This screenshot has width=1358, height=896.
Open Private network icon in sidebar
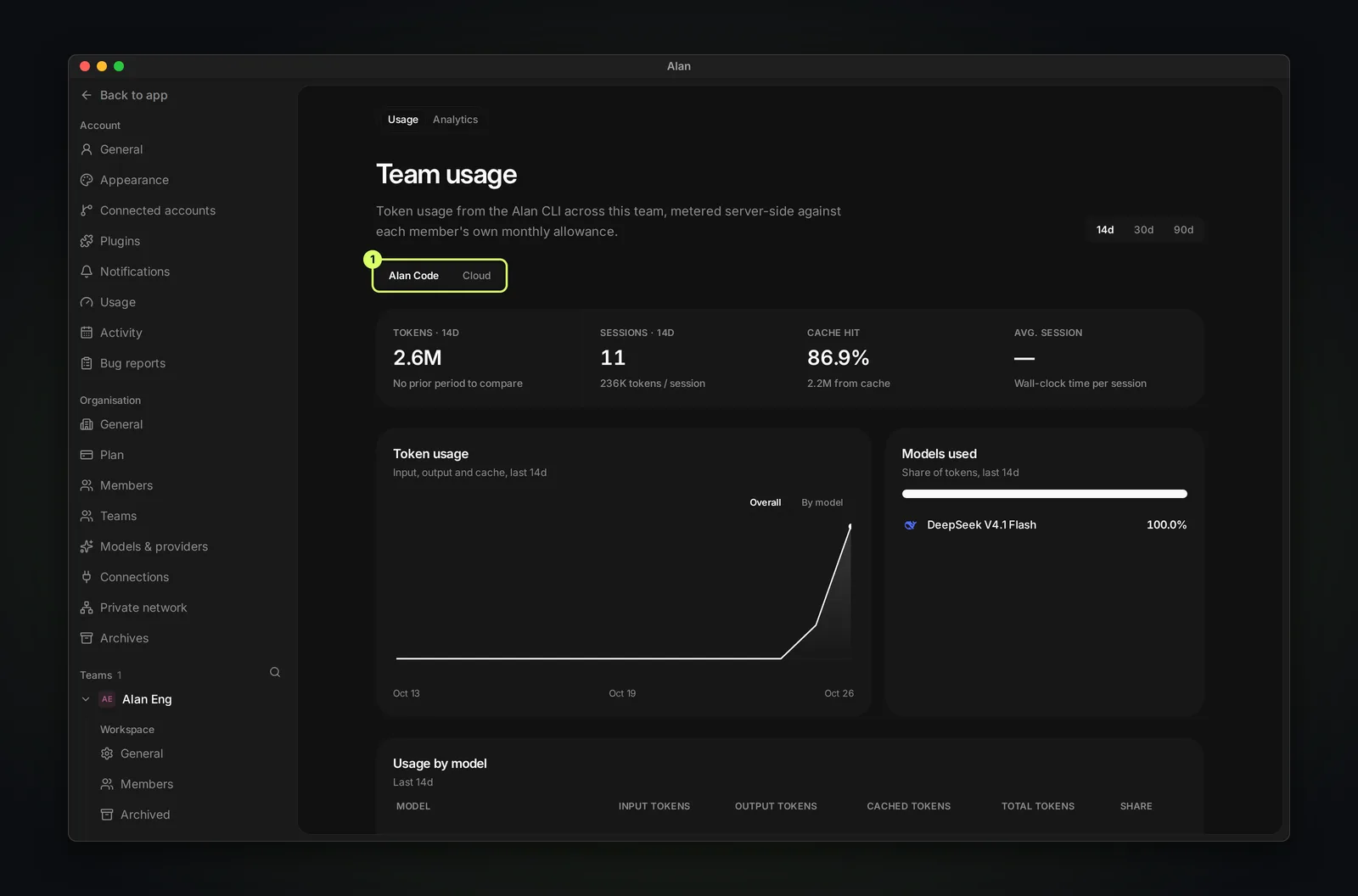pos(87,608)
